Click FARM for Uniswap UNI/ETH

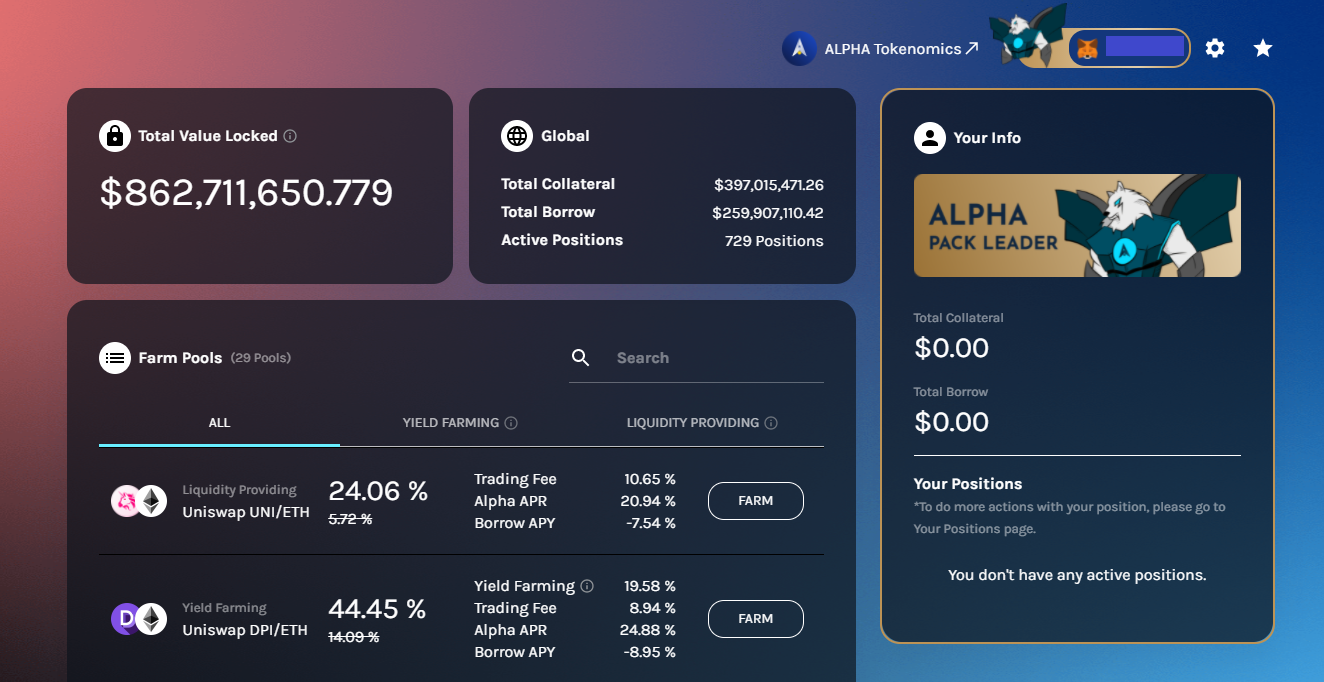tap(756, 501)
